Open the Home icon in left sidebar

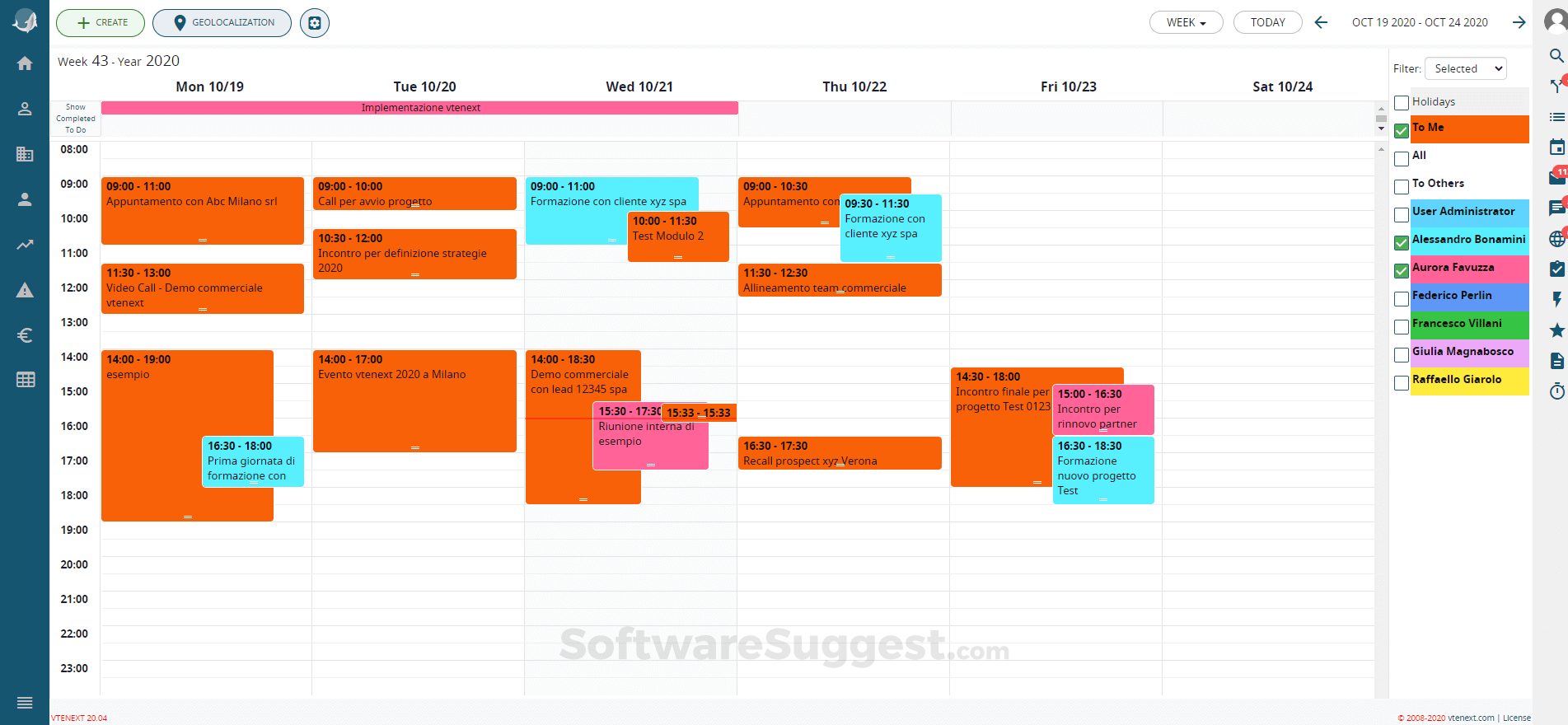click(25, 63)
